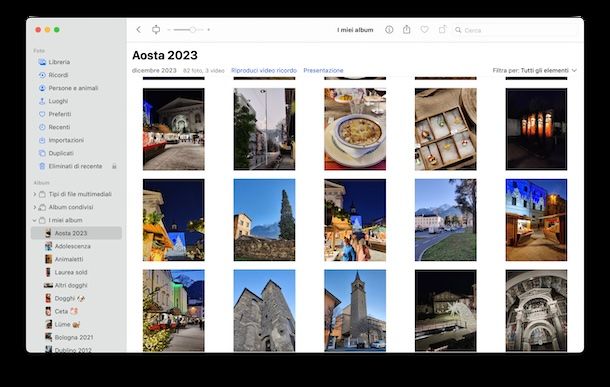Open Luoghi in the sidebar
This screenshot has width=610, height=387.
(58, 101)
